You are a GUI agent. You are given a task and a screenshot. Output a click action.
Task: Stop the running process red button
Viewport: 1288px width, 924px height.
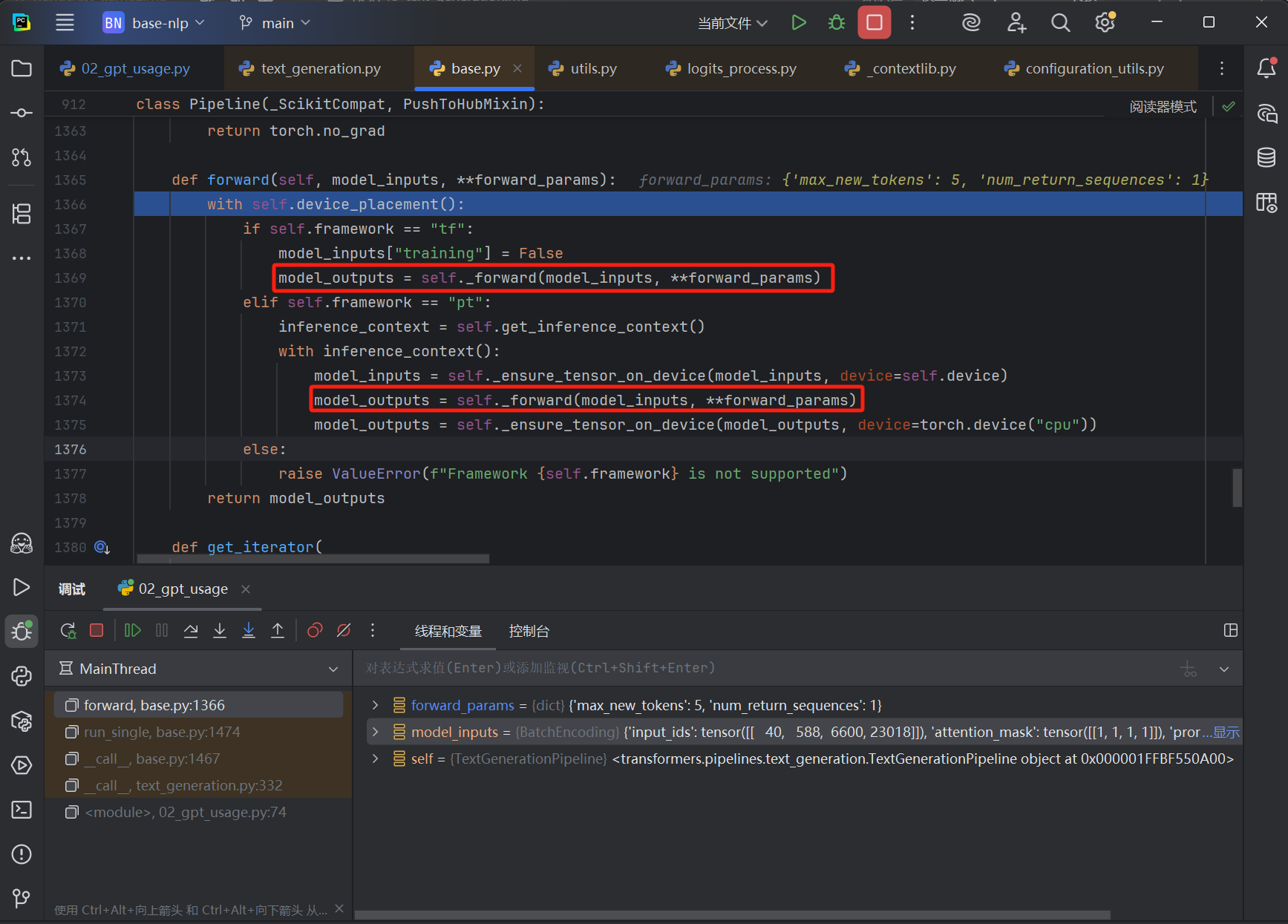tap(874, 23)
